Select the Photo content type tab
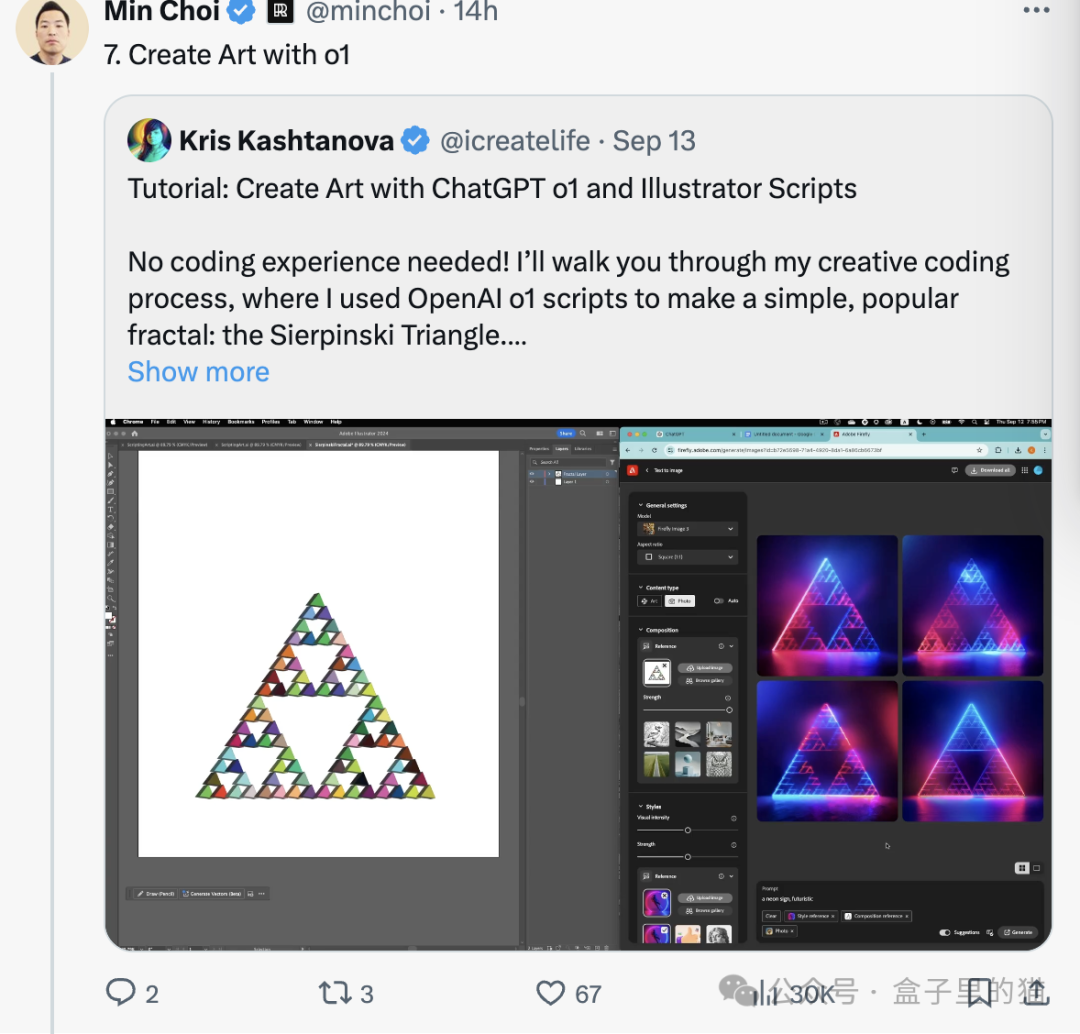1080x1034 pixels. click(680, 601)
